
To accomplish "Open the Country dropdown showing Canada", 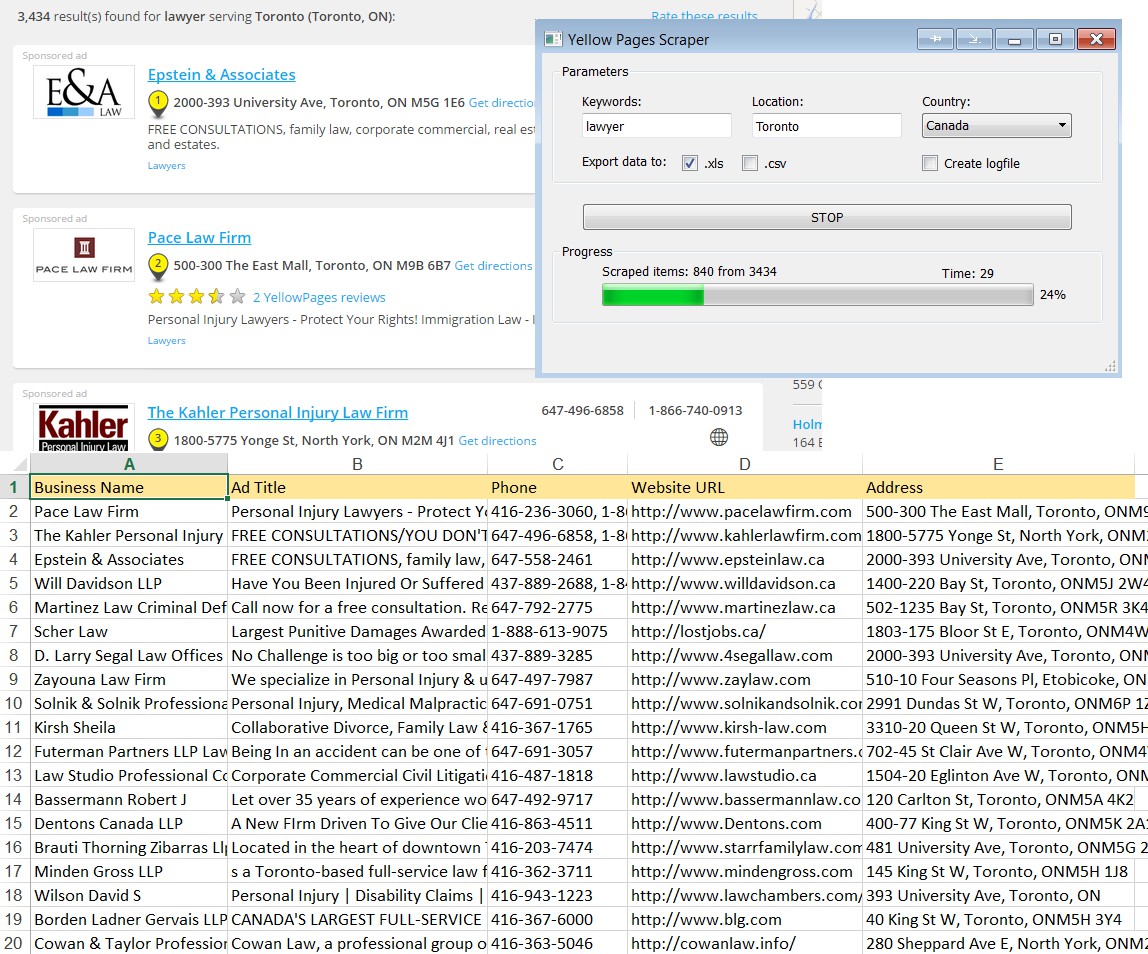I will pyautogui.click(x=996, y=125).
